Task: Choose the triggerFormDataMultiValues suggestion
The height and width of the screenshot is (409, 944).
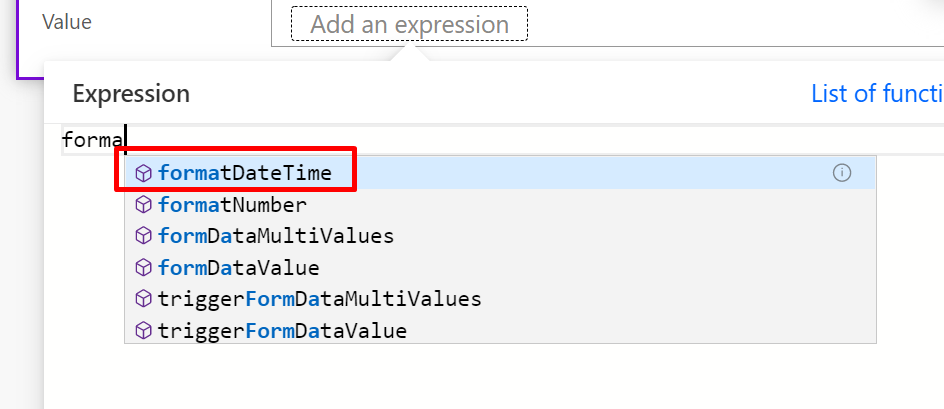Action: 500,299
